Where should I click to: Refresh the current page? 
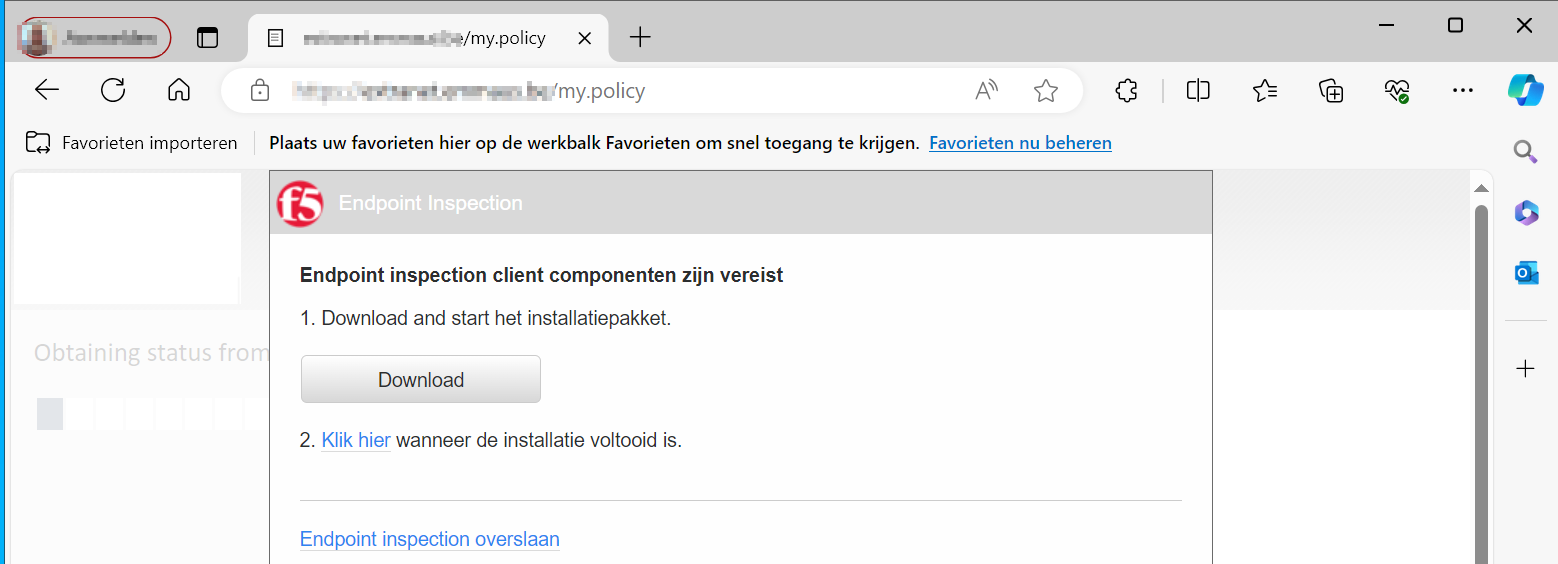(113, 91)
